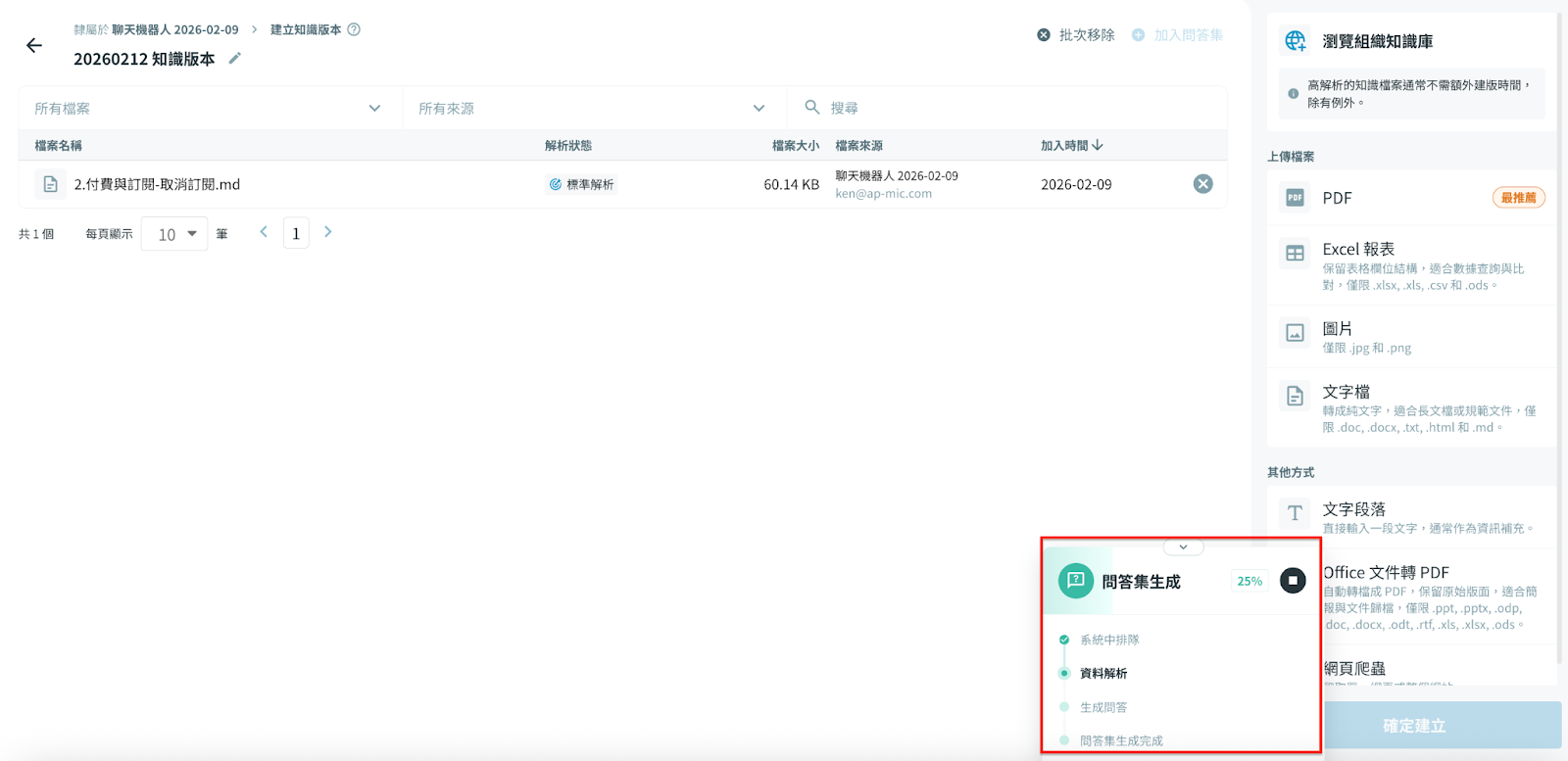Collapse the 問答集生成 progress panel
This screenshot has width=1568, height=761.
click(x=1183, y=547)
